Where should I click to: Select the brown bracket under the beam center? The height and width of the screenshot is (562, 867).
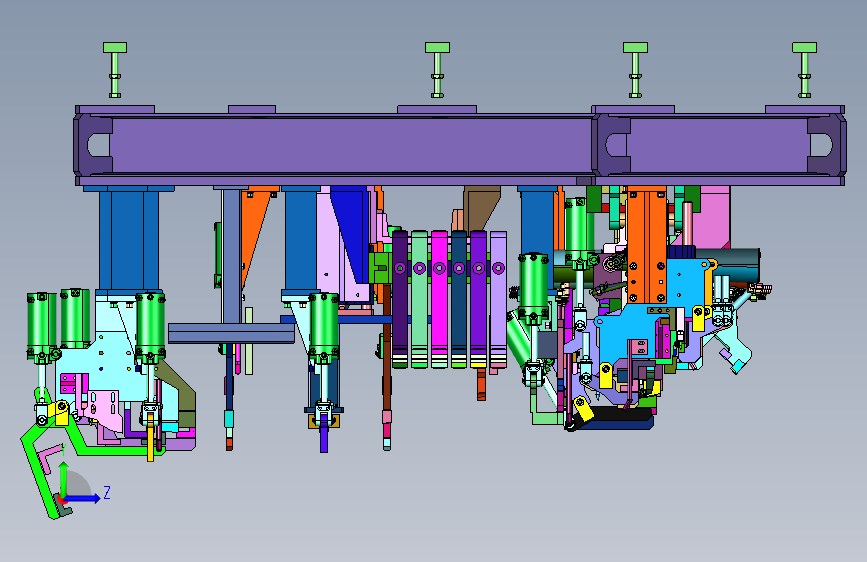(x=482, y=207)
